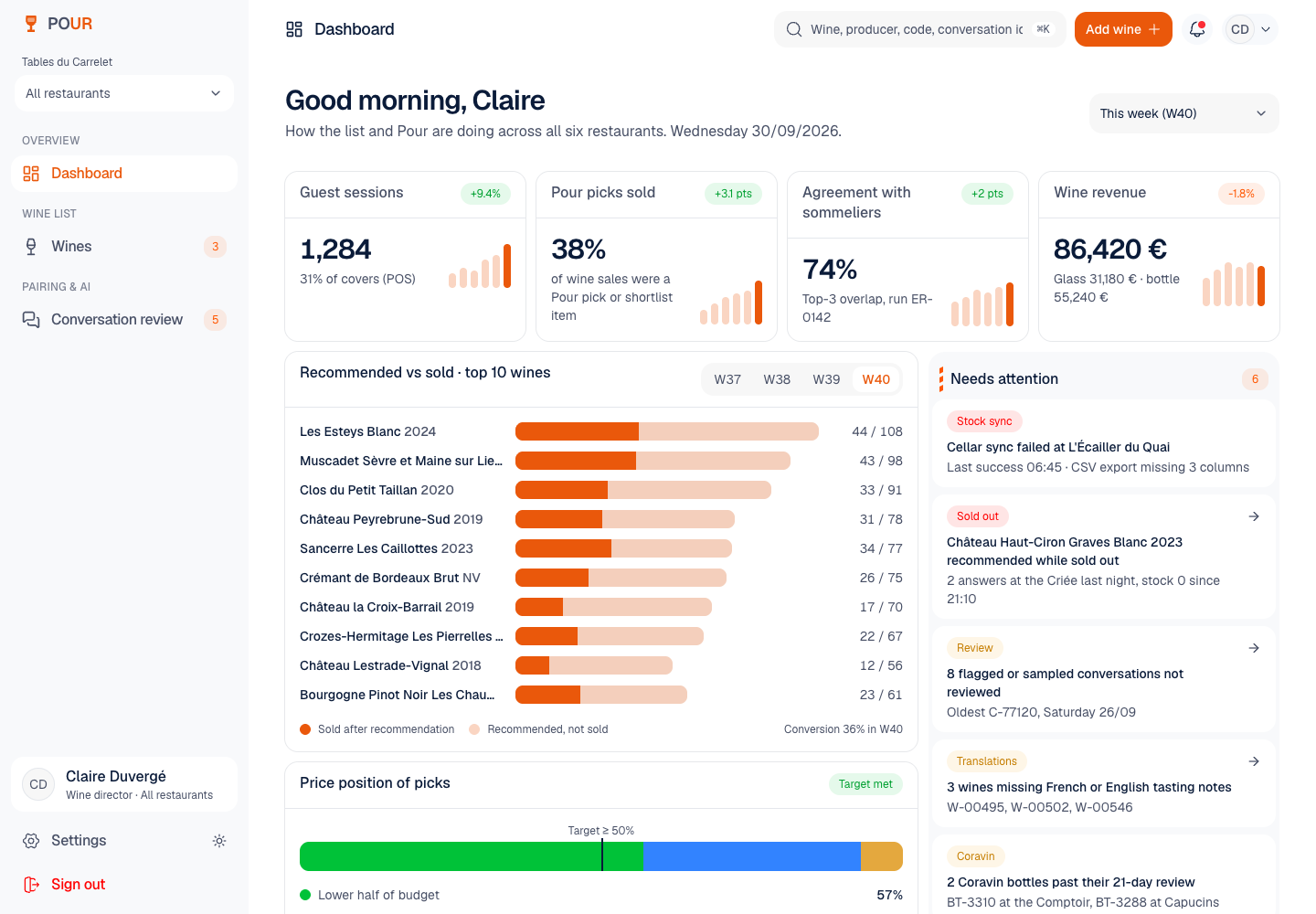Click the POUR wine glass logo icon
Screen dimensions: 1316x914
[x=31, y=24]
